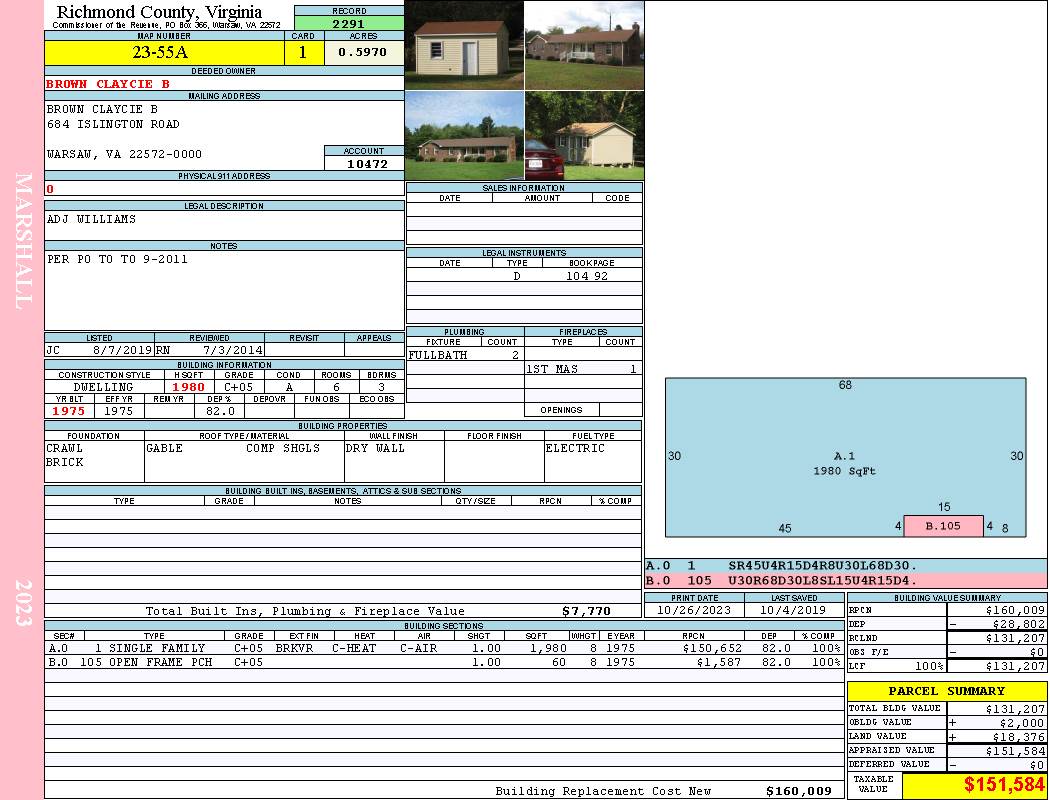Click legal description ADJ WILLIAMS
This screenshot has height=800, width=1050.
point(91,219)
